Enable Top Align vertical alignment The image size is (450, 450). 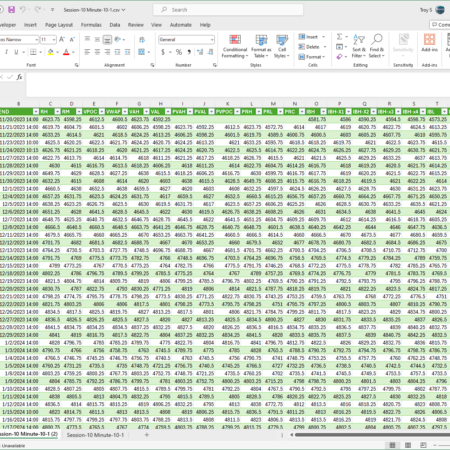[87, 39]
